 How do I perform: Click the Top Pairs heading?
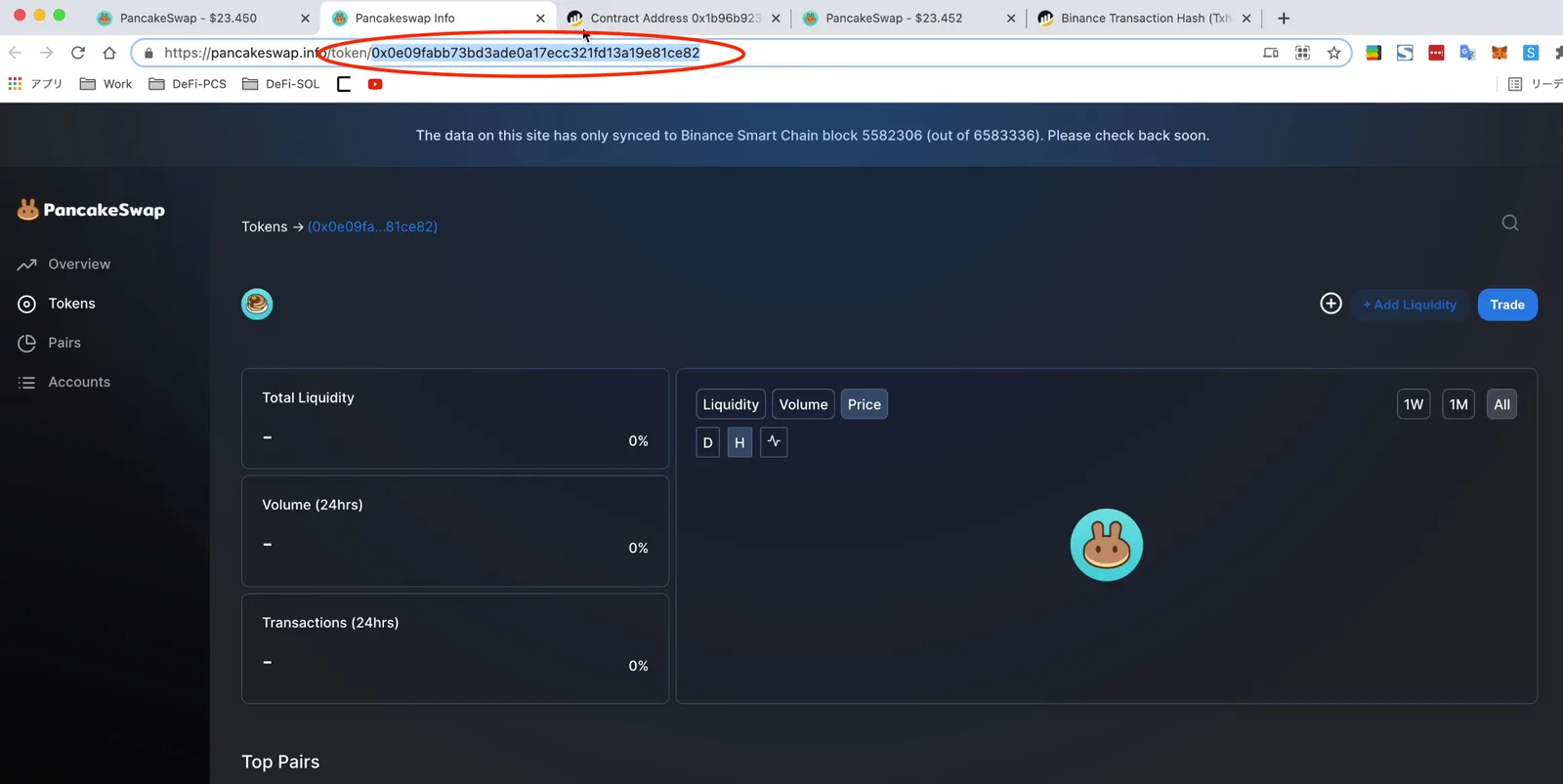[280, 762]
